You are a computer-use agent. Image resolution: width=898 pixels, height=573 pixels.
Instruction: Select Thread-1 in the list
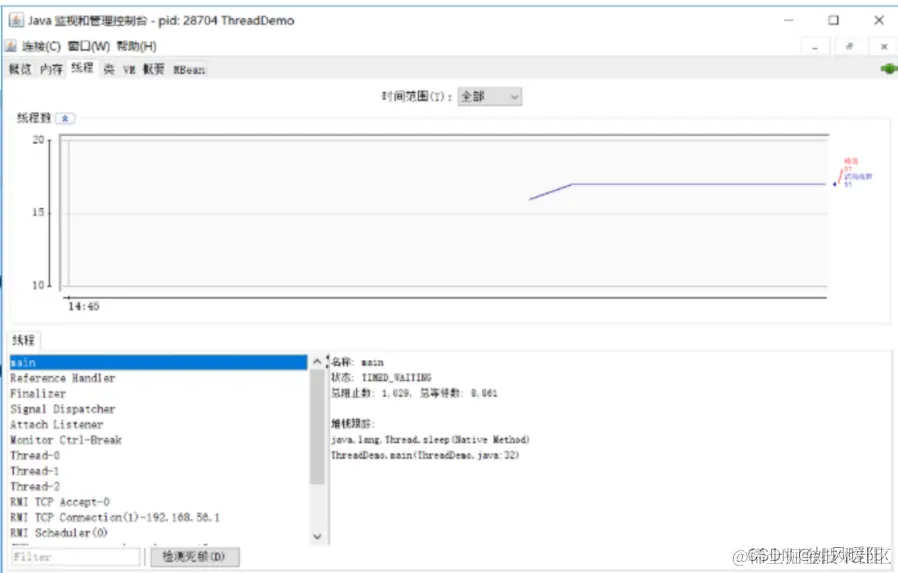tap(159, 471)
